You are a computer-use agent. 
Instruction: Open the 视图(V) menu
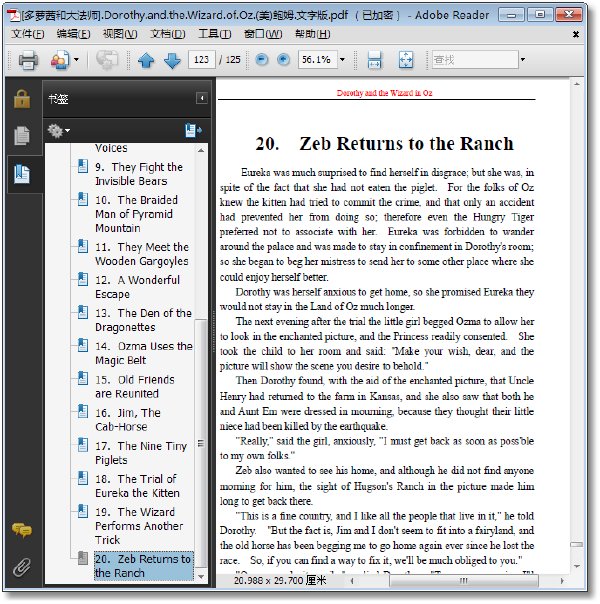120,34
